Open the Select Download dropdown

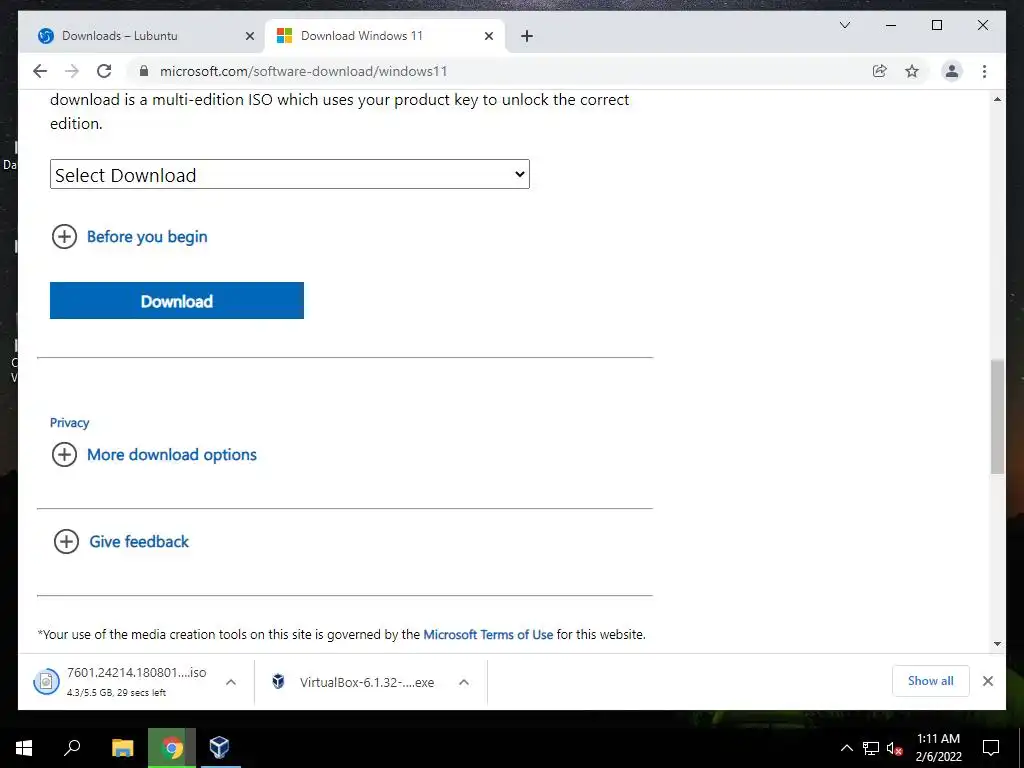[x=289, y=174]
